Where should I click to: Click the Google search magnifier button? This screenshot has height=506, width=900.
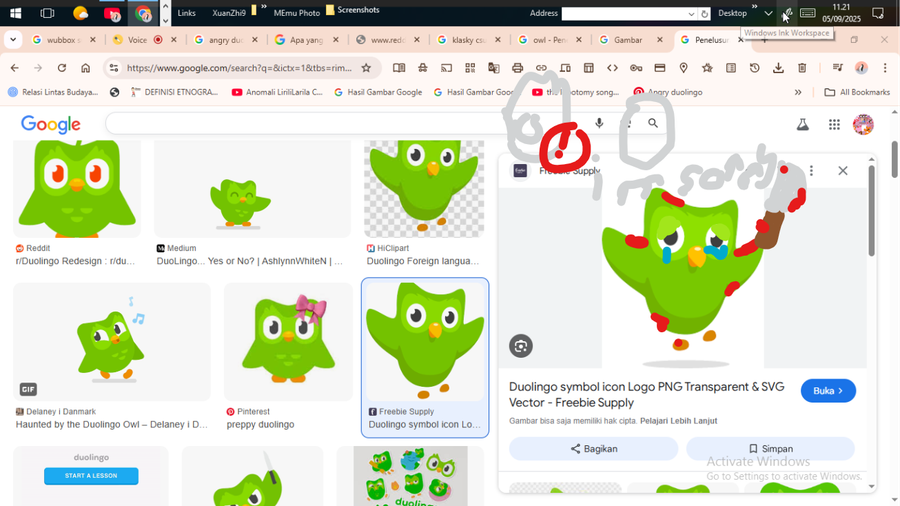click(653, 123)
